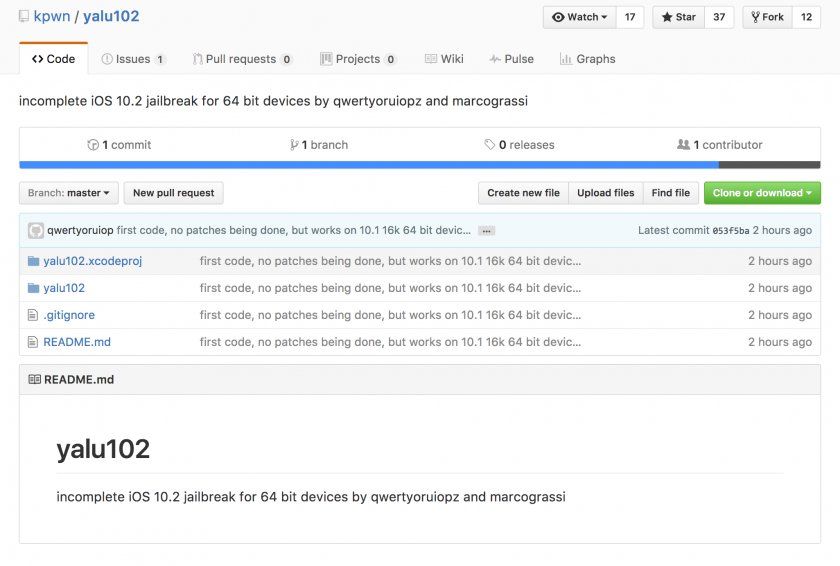View the 1 branch list
The width and height of the screenshot is (840, 566).
click(319, 145)
